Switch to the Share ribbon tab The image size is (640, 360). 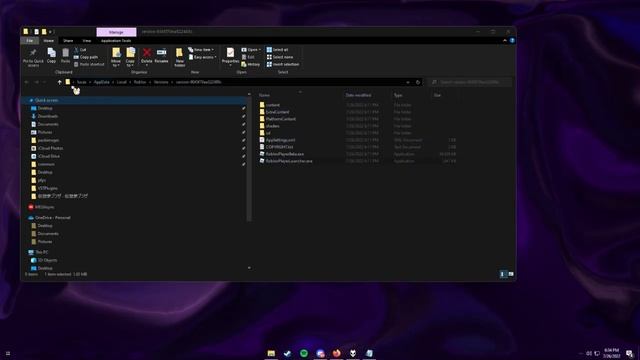pyautogui.click(x=68, y=41)
